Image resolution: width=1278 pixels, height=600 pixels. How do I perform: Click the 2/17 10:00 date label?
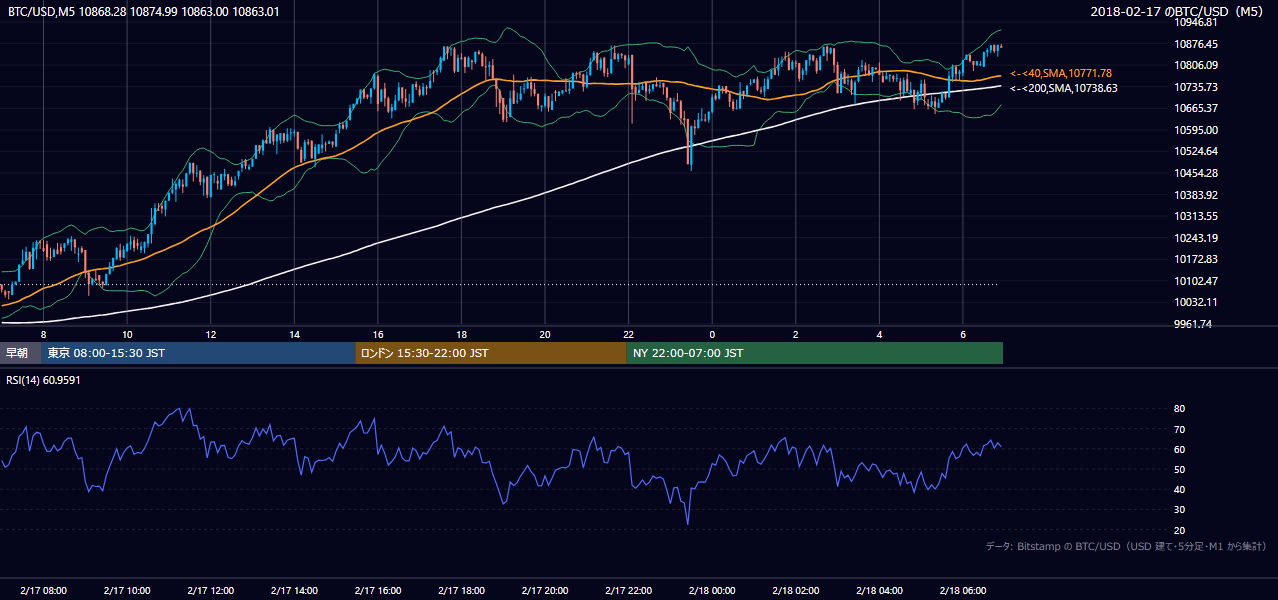127,590
